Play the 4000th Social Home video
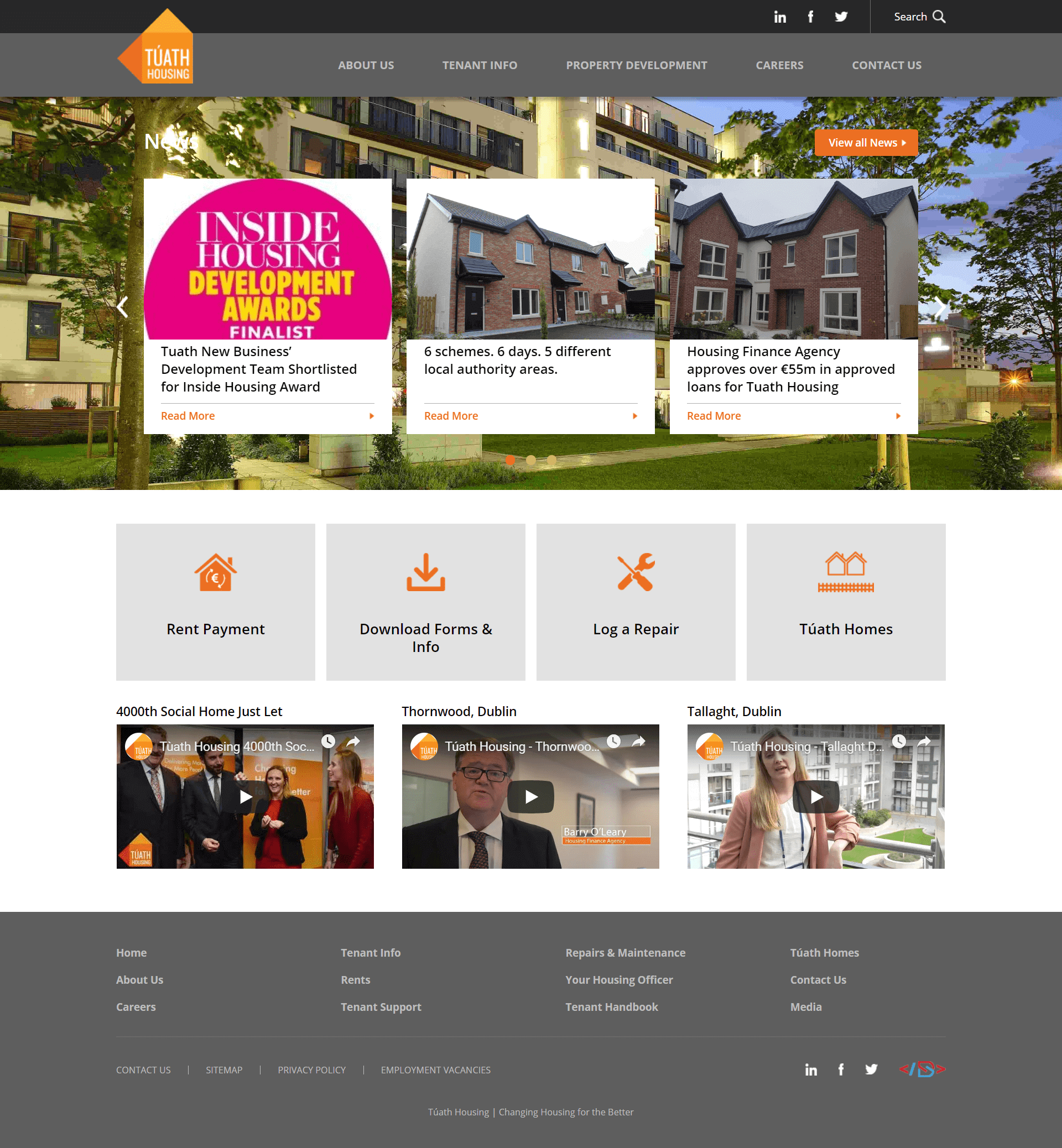 [x=245, y=797]
